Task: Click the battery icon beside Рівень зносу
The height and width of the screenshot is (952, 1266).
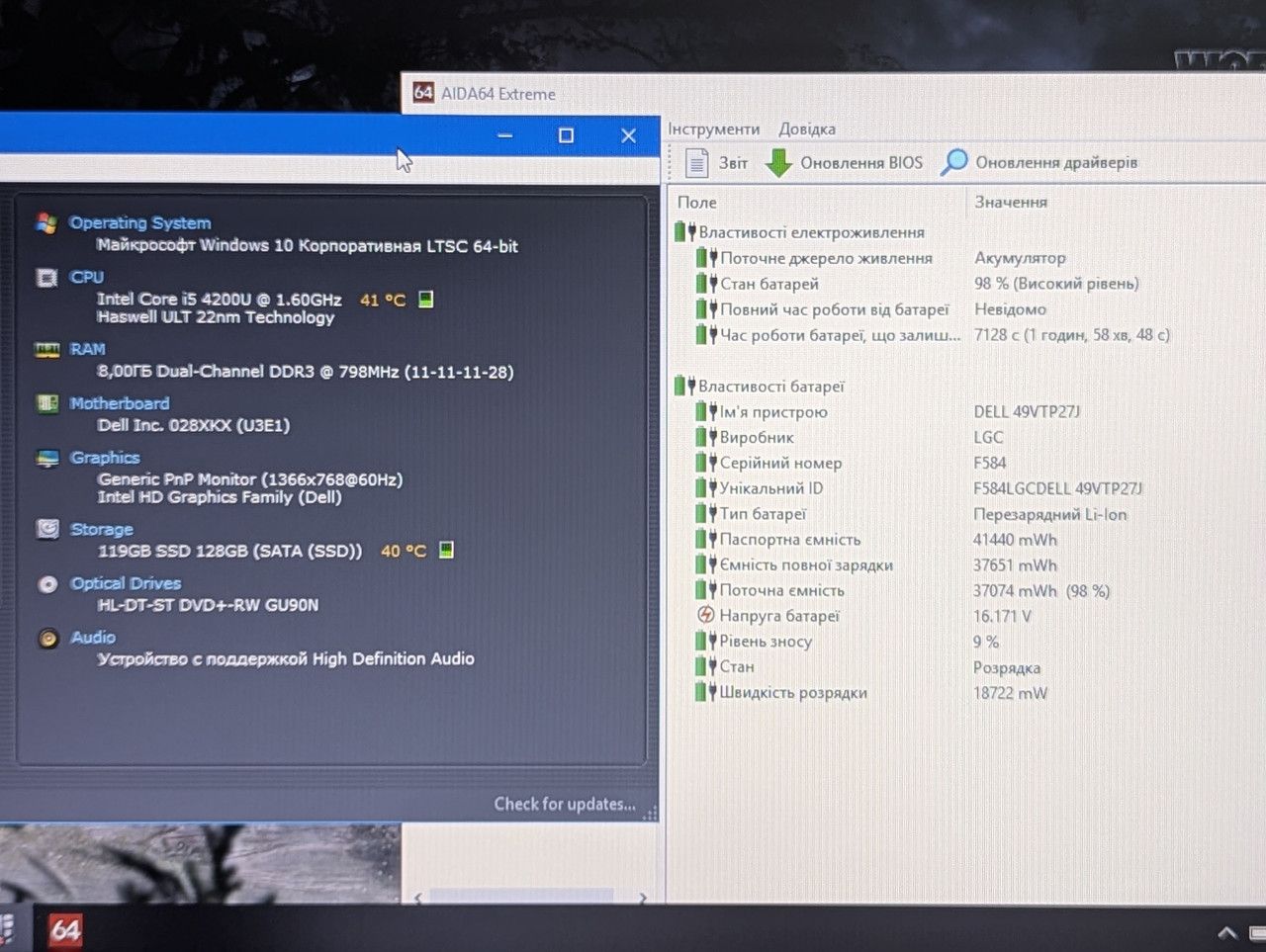Action: pos(706,641)
